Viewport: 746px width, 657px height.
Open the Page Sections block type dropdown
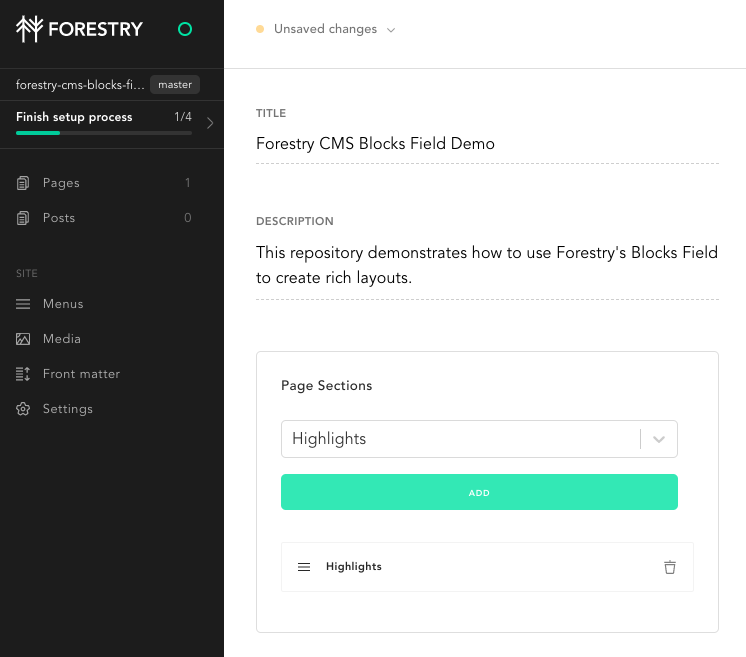point(659,439)
